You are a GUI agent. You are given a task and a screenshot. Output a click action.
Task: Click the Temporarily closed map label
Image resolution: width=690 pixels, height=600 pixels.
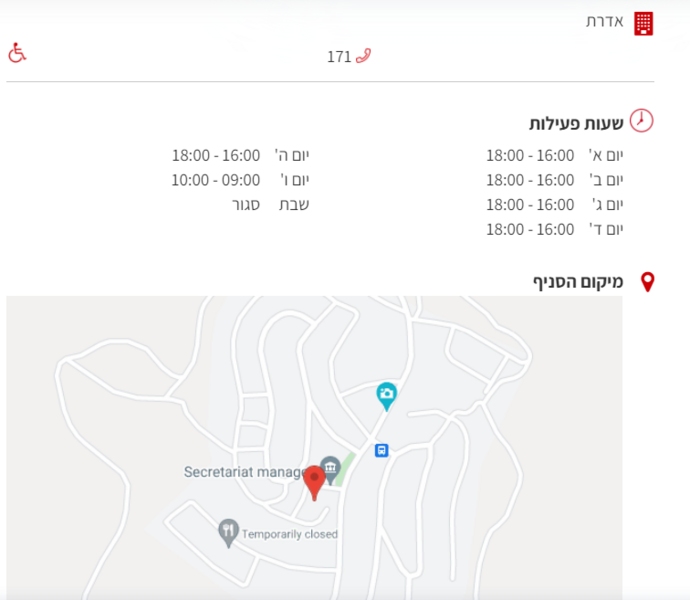pos(290,534)
